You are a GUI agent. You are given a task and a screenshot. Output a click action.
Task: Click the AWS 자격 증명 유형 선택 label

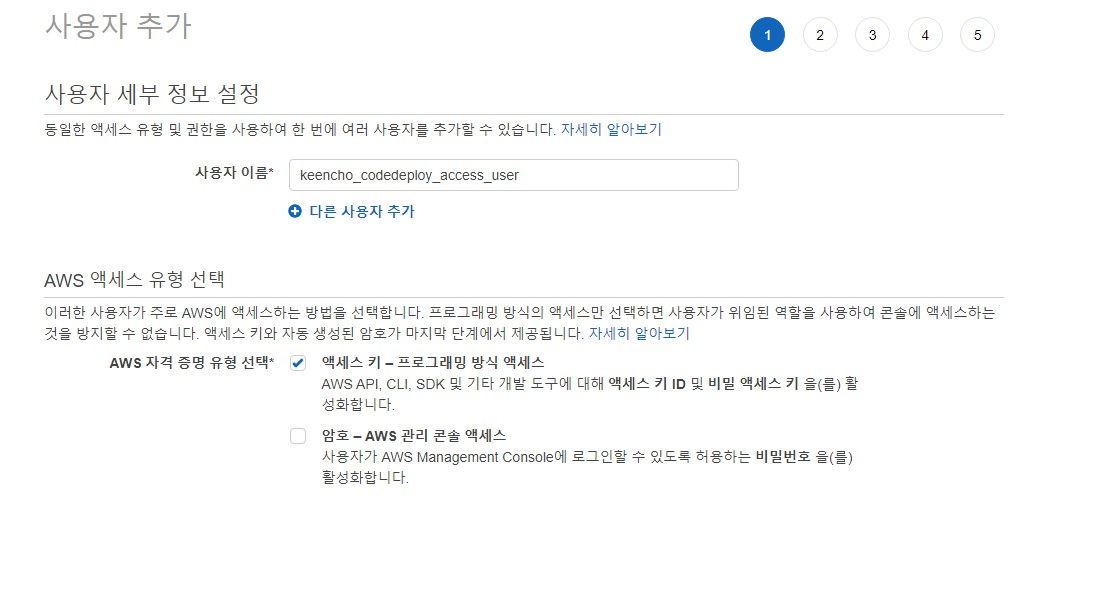click(x=192, y=362)
